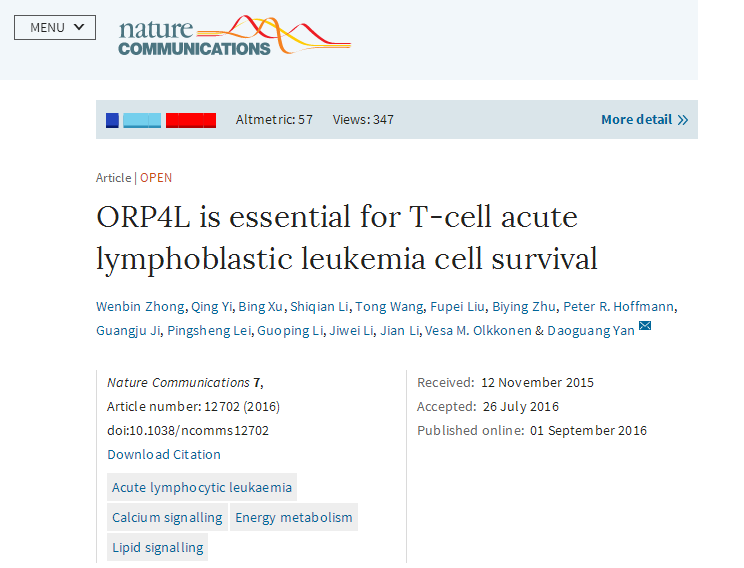Click the double chevron beside More detail

coord(683,120)
